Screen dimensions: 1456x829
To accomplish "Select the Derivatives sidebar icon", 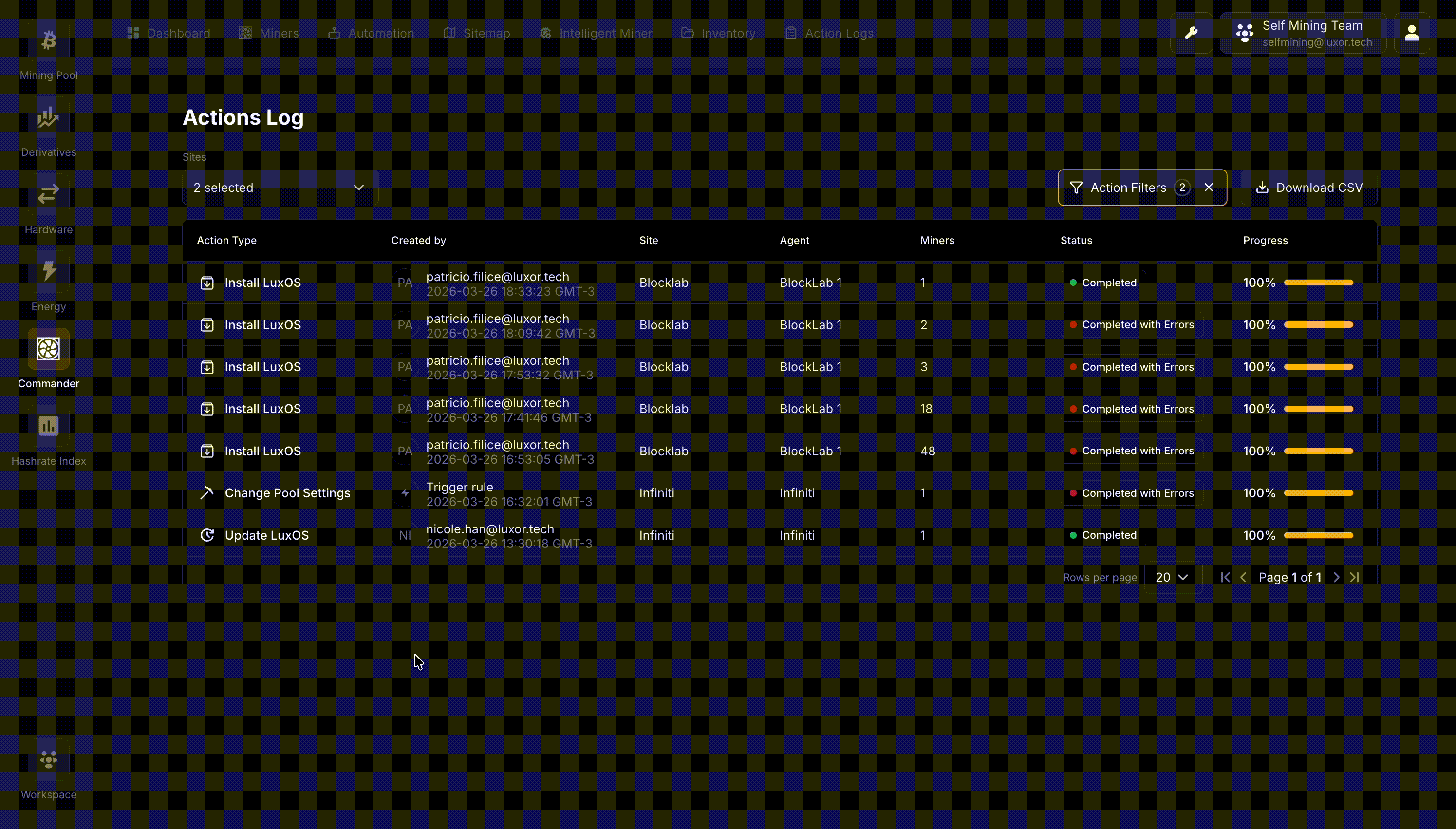I will click(48, 117).
